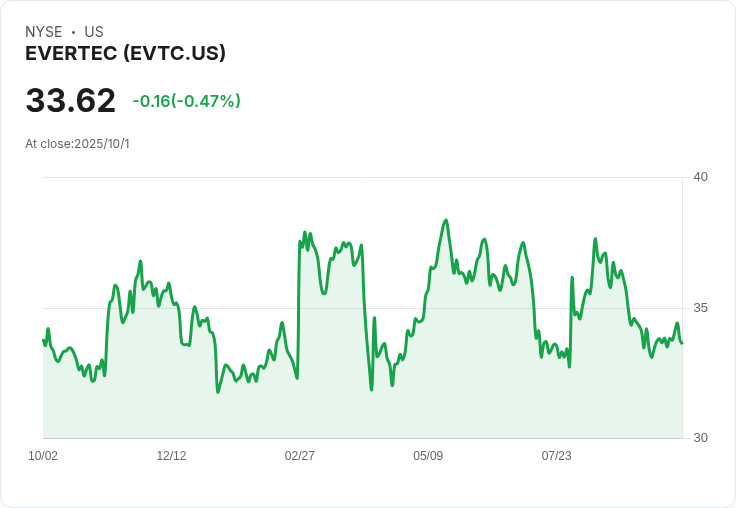Click the lowest dip of the price line near 12/12
Viewport: 736px width, 508px height.
[218, 391]
